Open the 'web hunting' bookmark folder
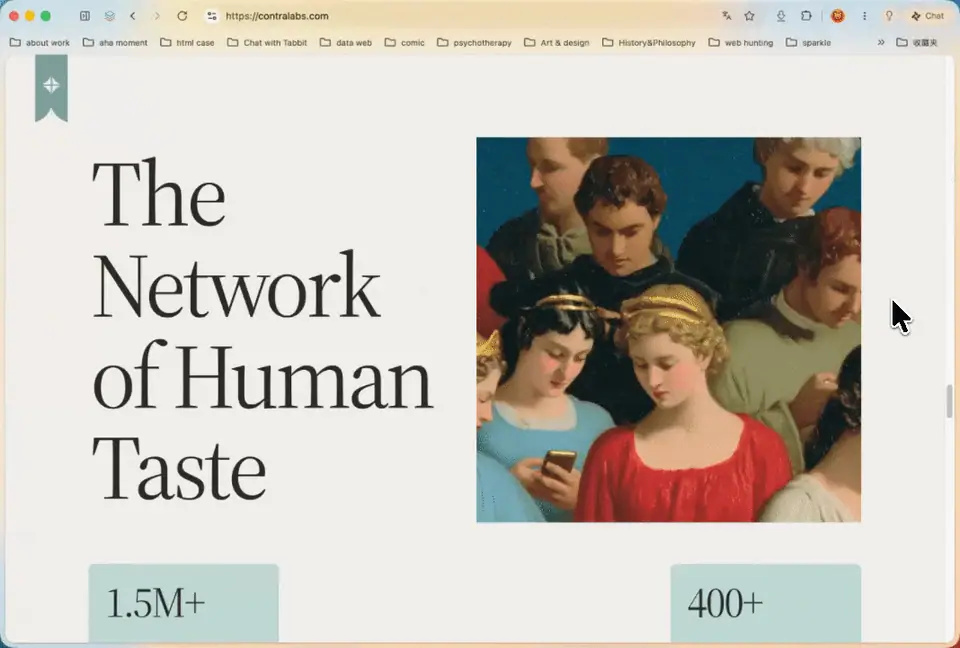Viewport: 960px width, 648px height. point(741,42)
